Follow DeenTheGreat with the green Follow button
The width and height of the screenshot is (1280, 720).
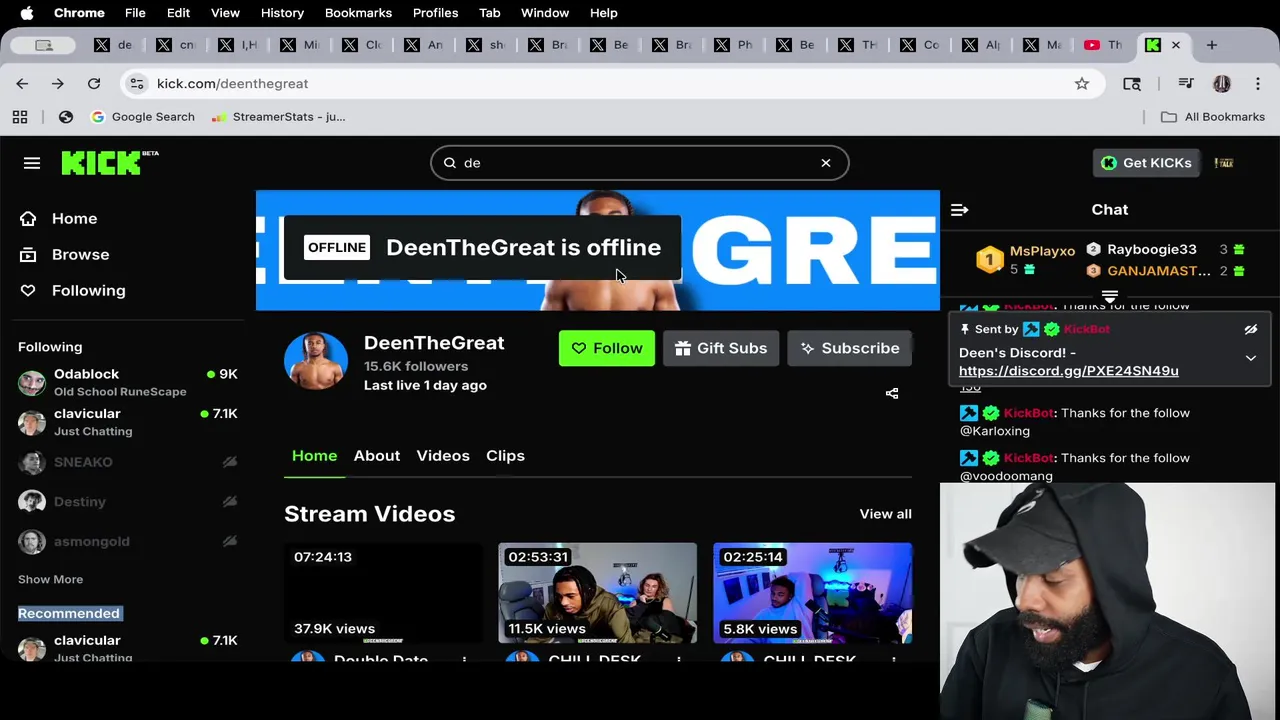(x=607, y=348)
